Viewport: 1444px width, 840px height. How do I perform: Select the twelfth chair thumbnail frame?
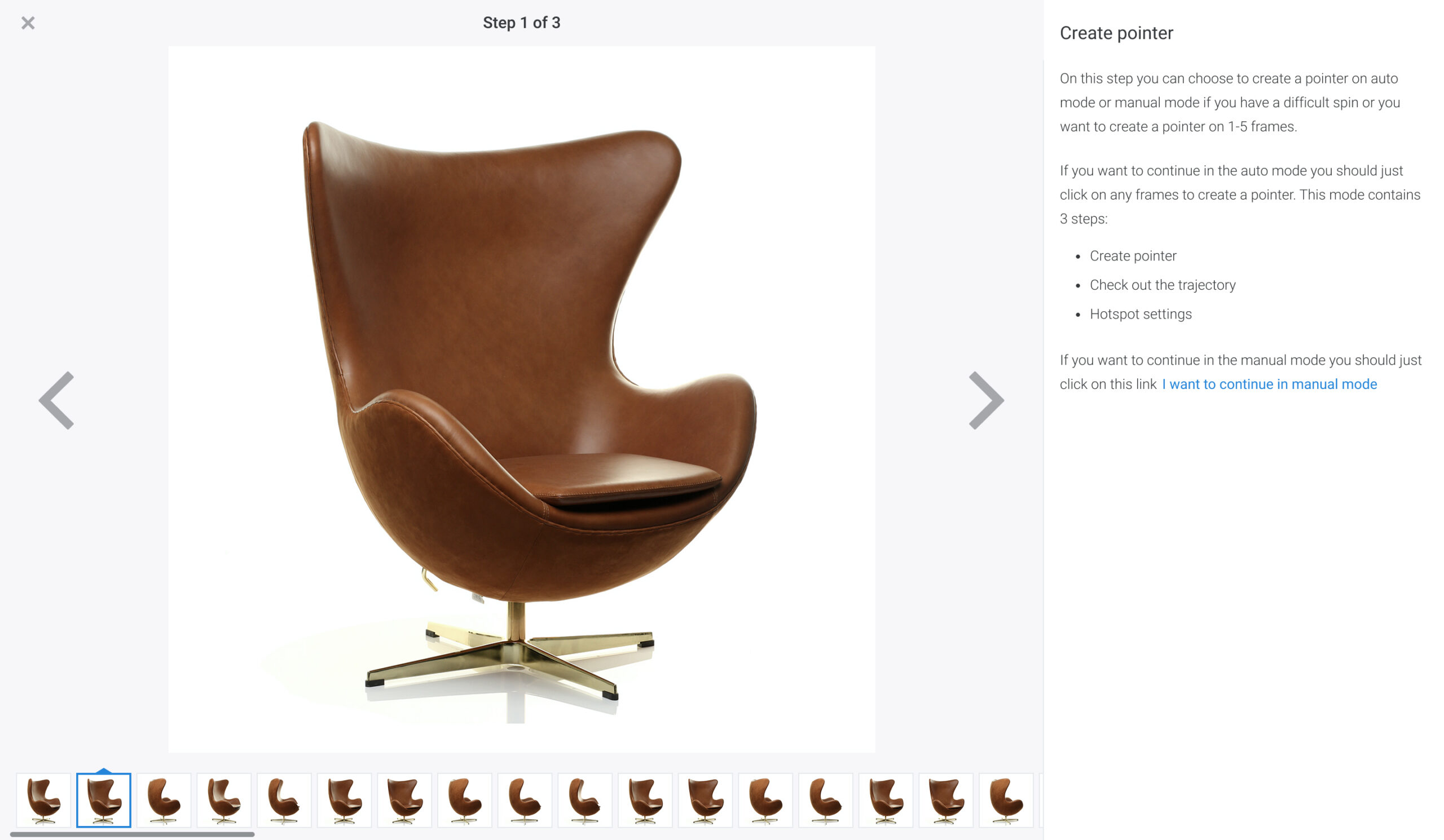(706, 800)
